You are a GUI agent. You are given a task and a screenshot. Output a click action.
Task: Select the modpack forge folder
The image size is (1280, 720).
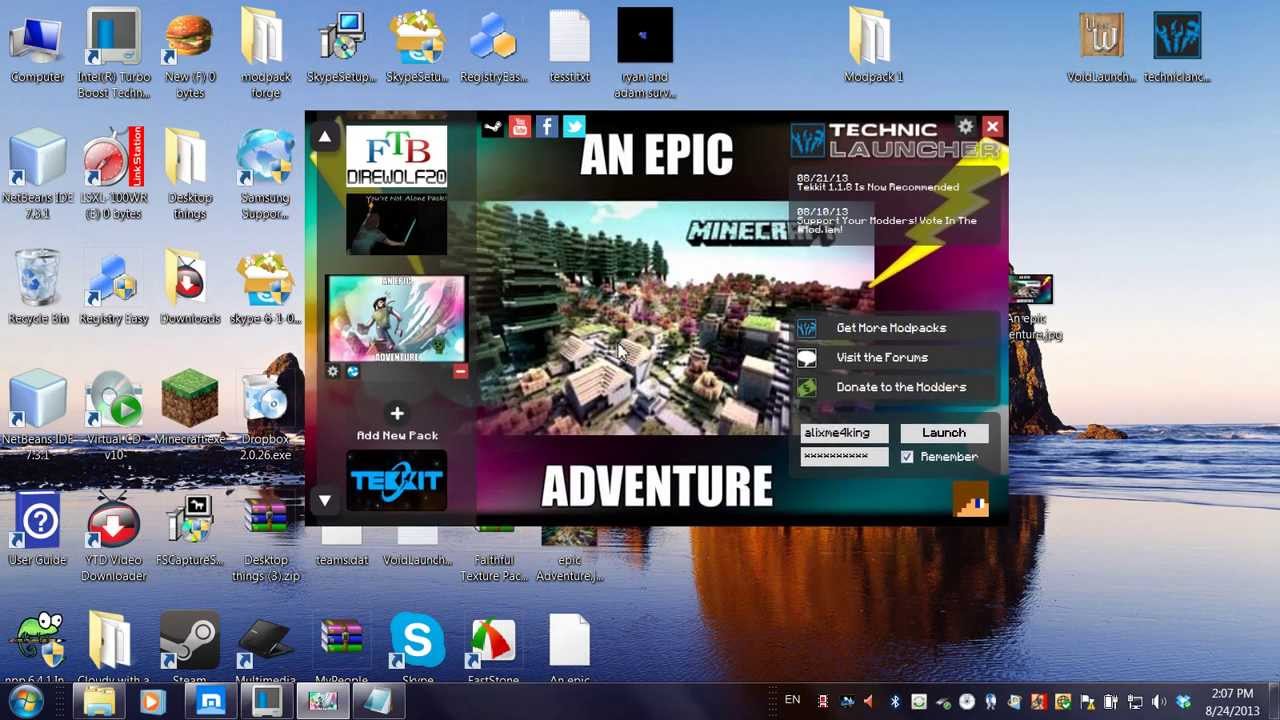coord(265,54)
